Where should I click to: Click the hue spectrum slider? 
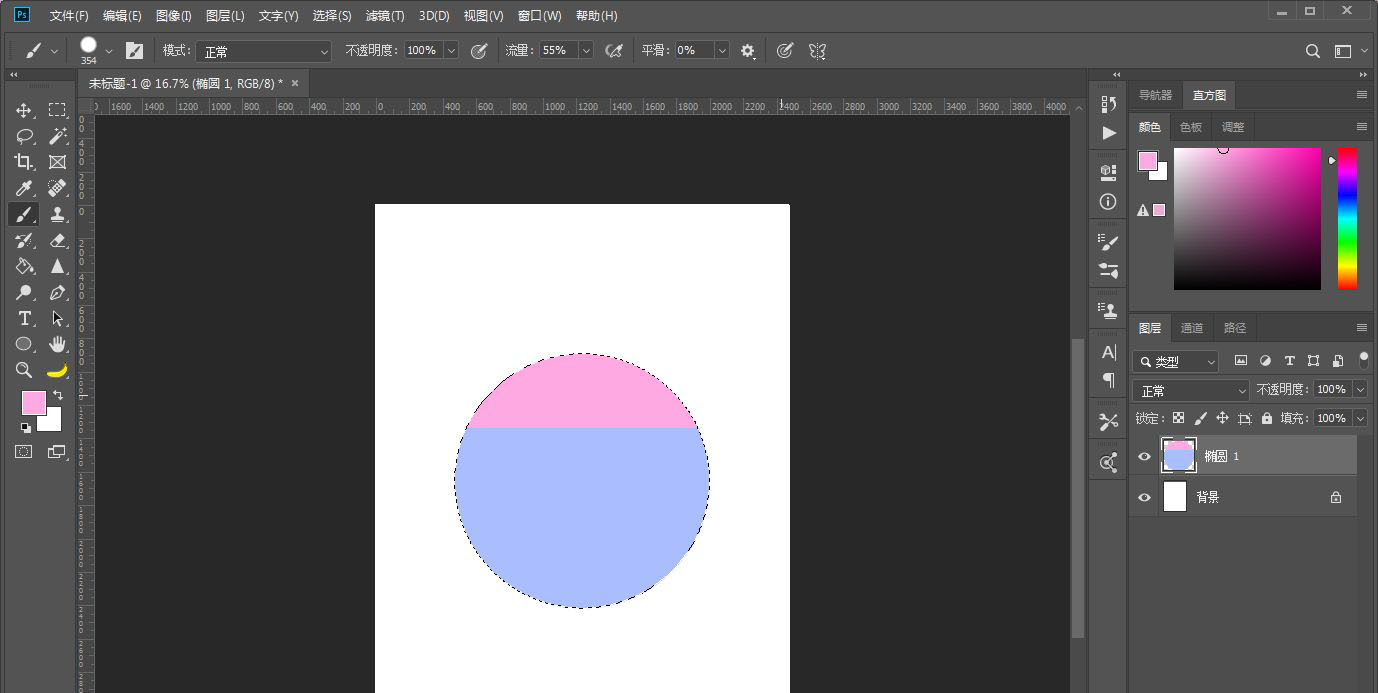point(1347,218)
